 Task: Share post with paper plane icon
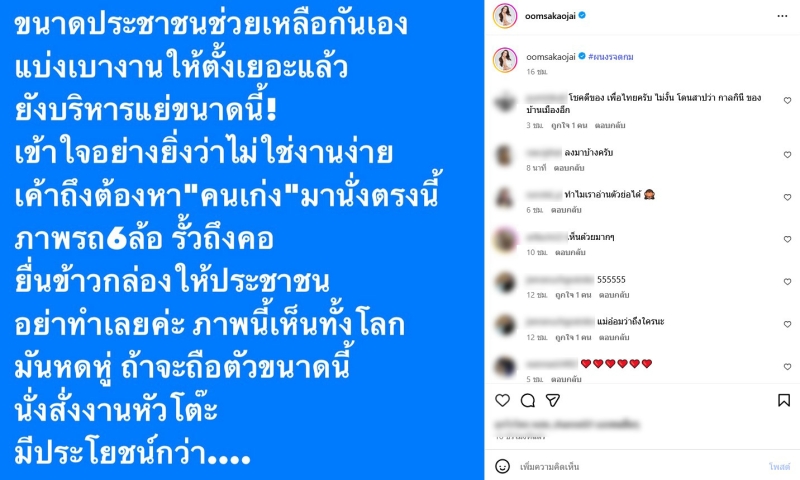(x=553, y=400)
